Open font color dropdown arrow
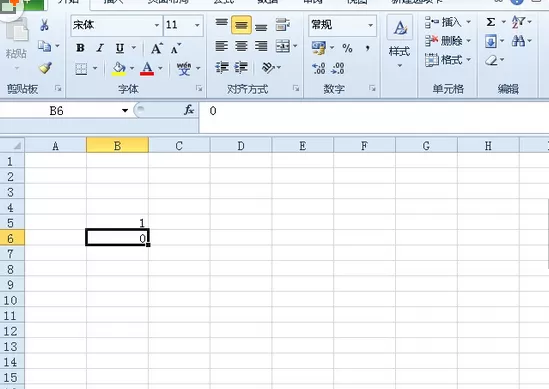This screenshot has height=389, width=549. tap(160, 68)
